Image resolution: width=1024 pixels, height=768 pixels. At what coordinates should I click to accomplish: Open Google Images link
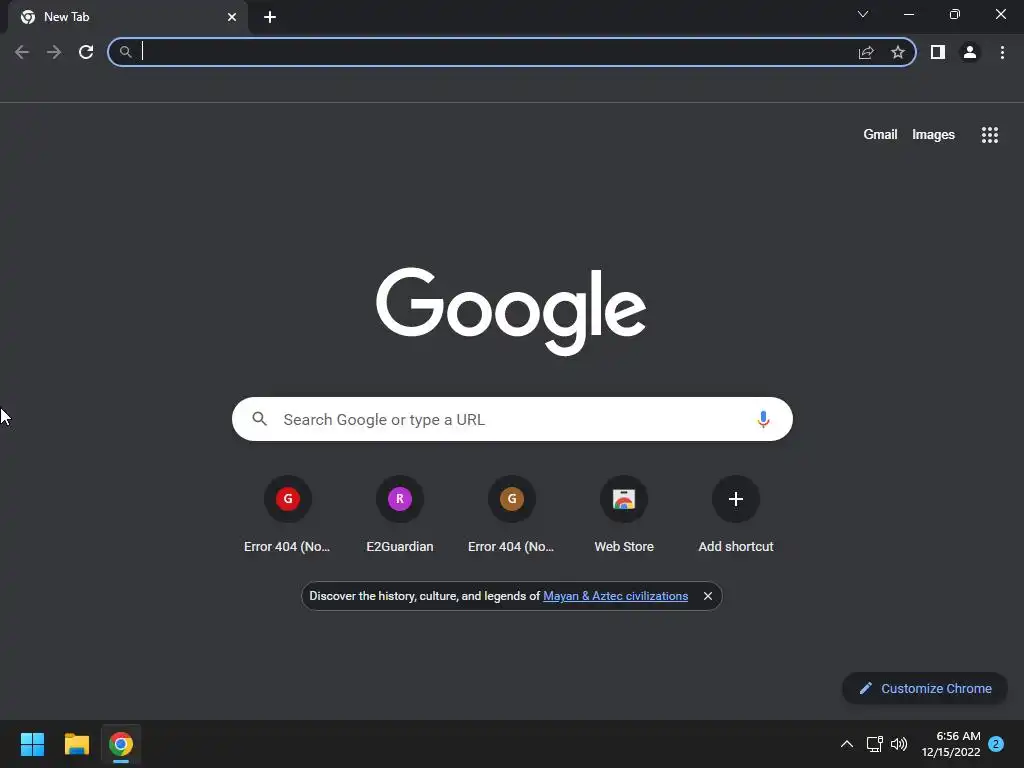point(933,135)
